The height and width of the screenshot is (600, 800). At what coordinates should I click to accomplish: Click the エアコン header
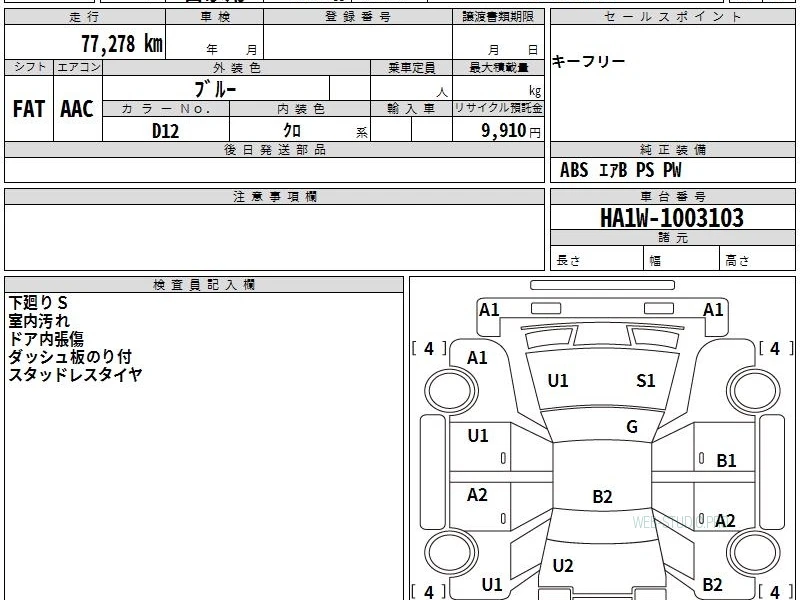click(78, 67)
